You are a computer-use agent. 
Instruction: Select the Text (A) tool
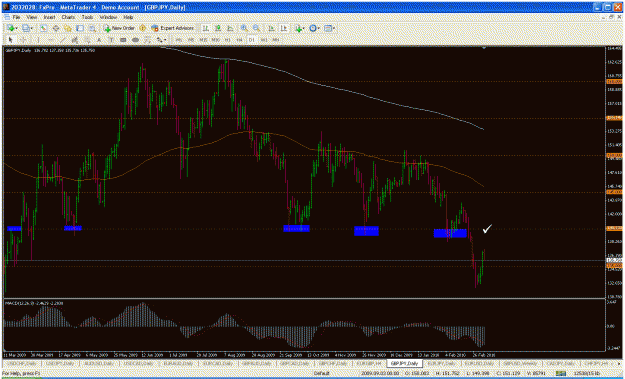point(99,39)
